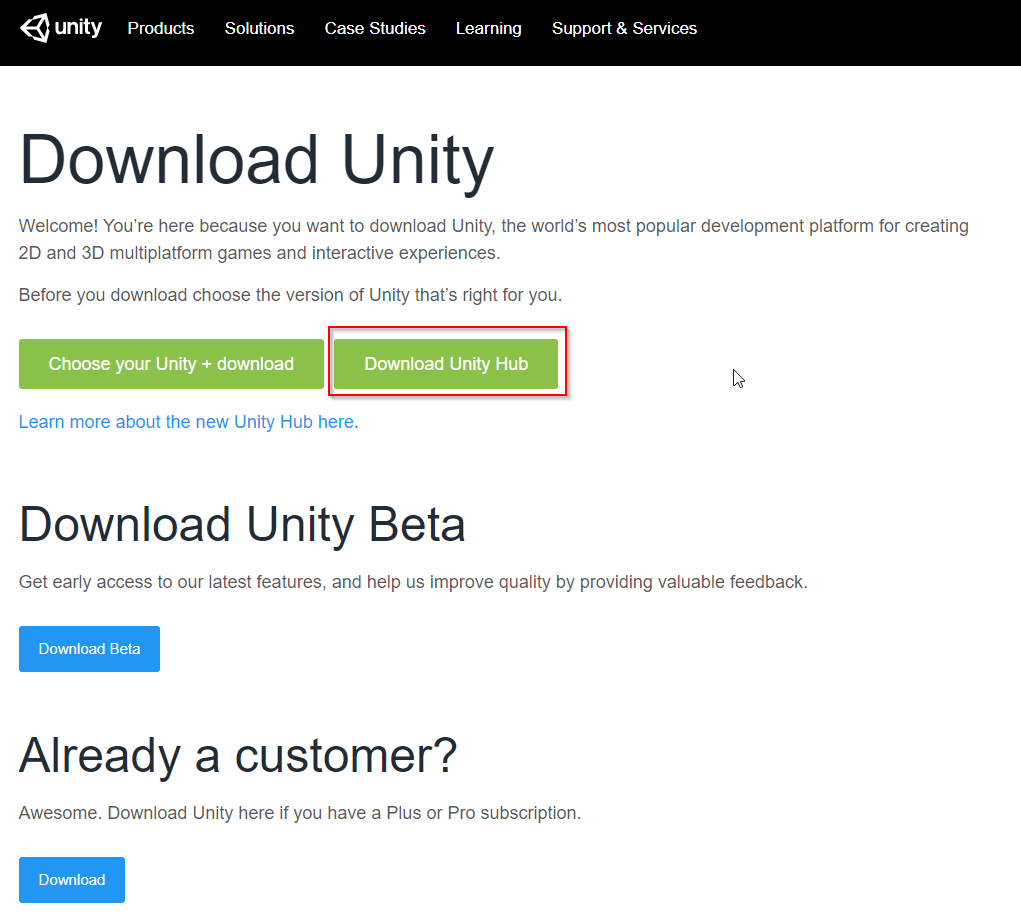Click the Already a customer? heading
Image resolution: width=1021 pixels, height=912 pixels.
[238, 756]
